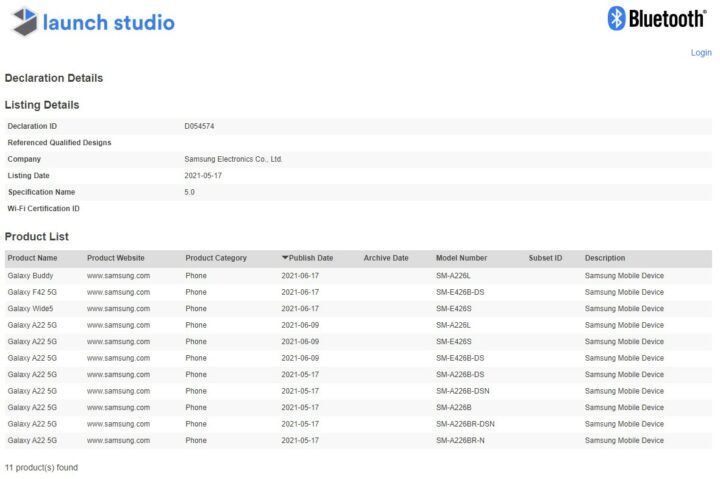The height and width of the screenshot is (479, 720).
Task: Click Subset ID column header
Action: click(x=545, y=258)
